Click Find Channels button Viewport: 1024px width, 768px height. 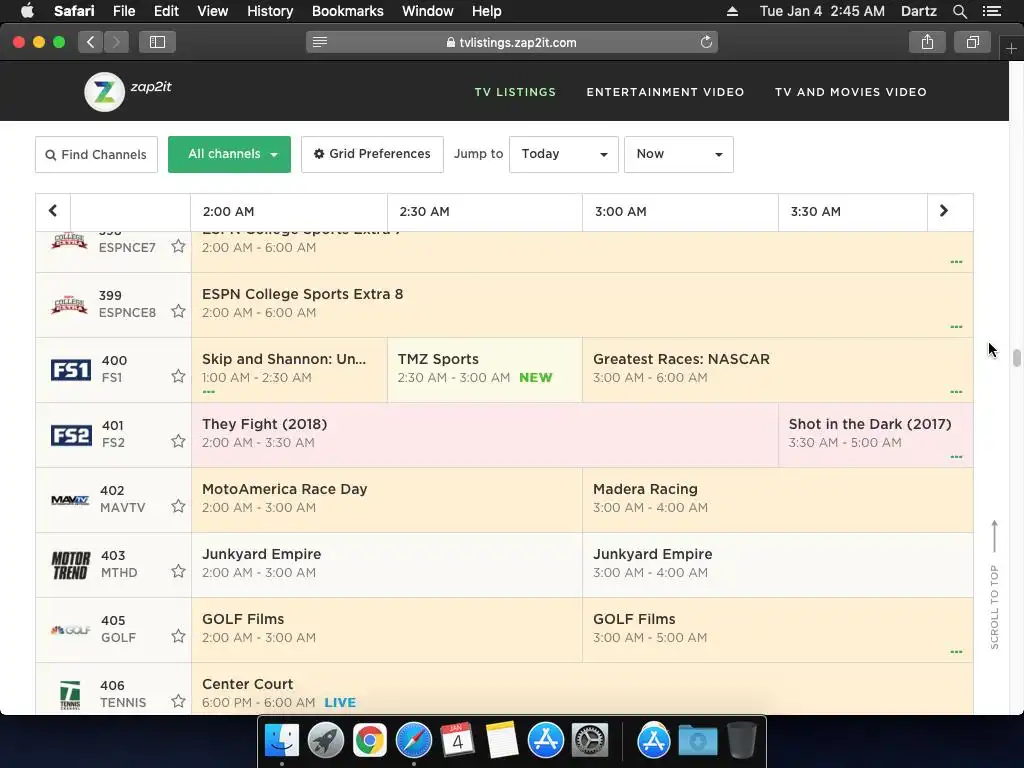pos(96,155)
